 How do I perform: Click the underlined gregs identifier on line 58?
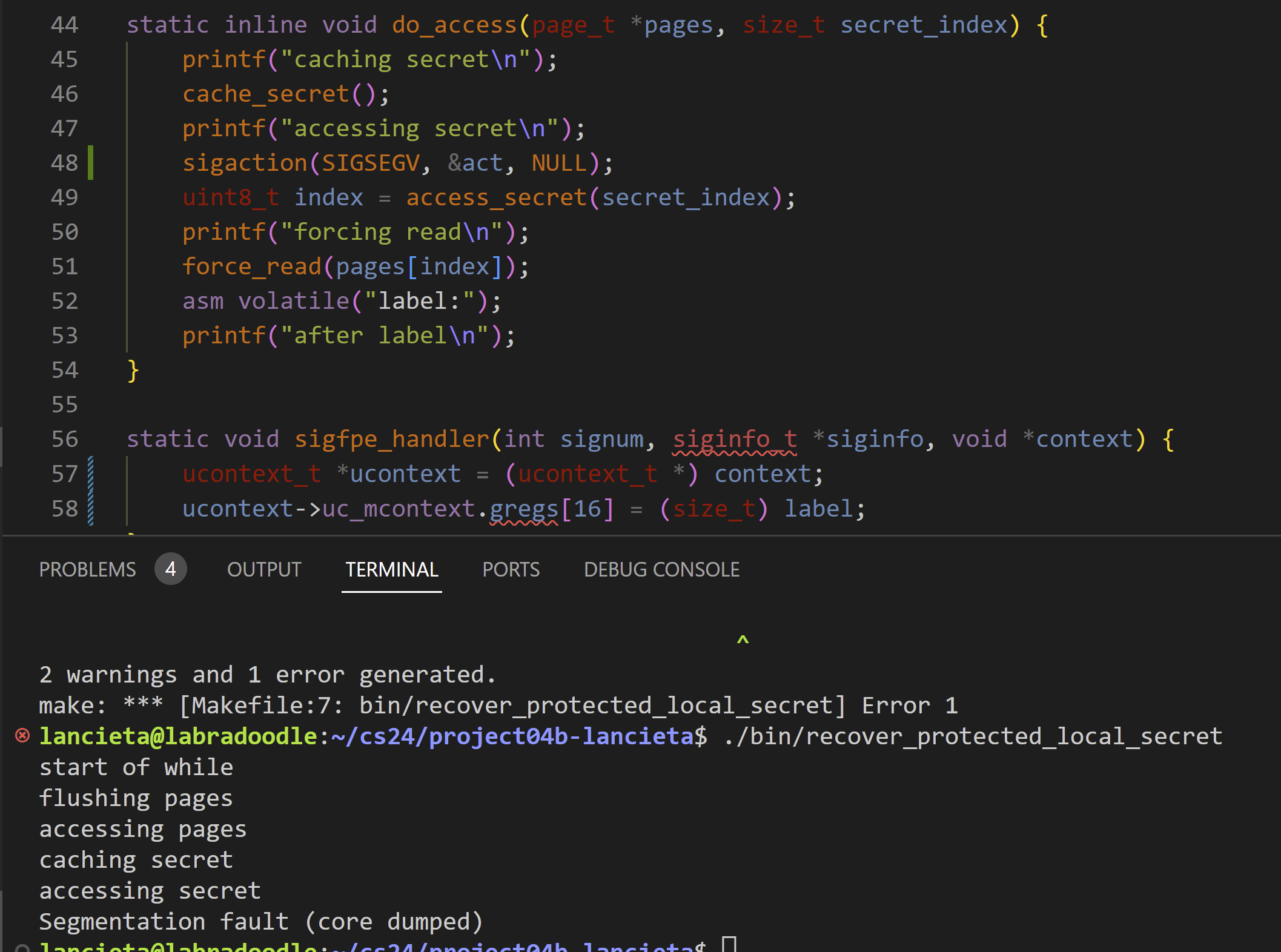(523, 509)
